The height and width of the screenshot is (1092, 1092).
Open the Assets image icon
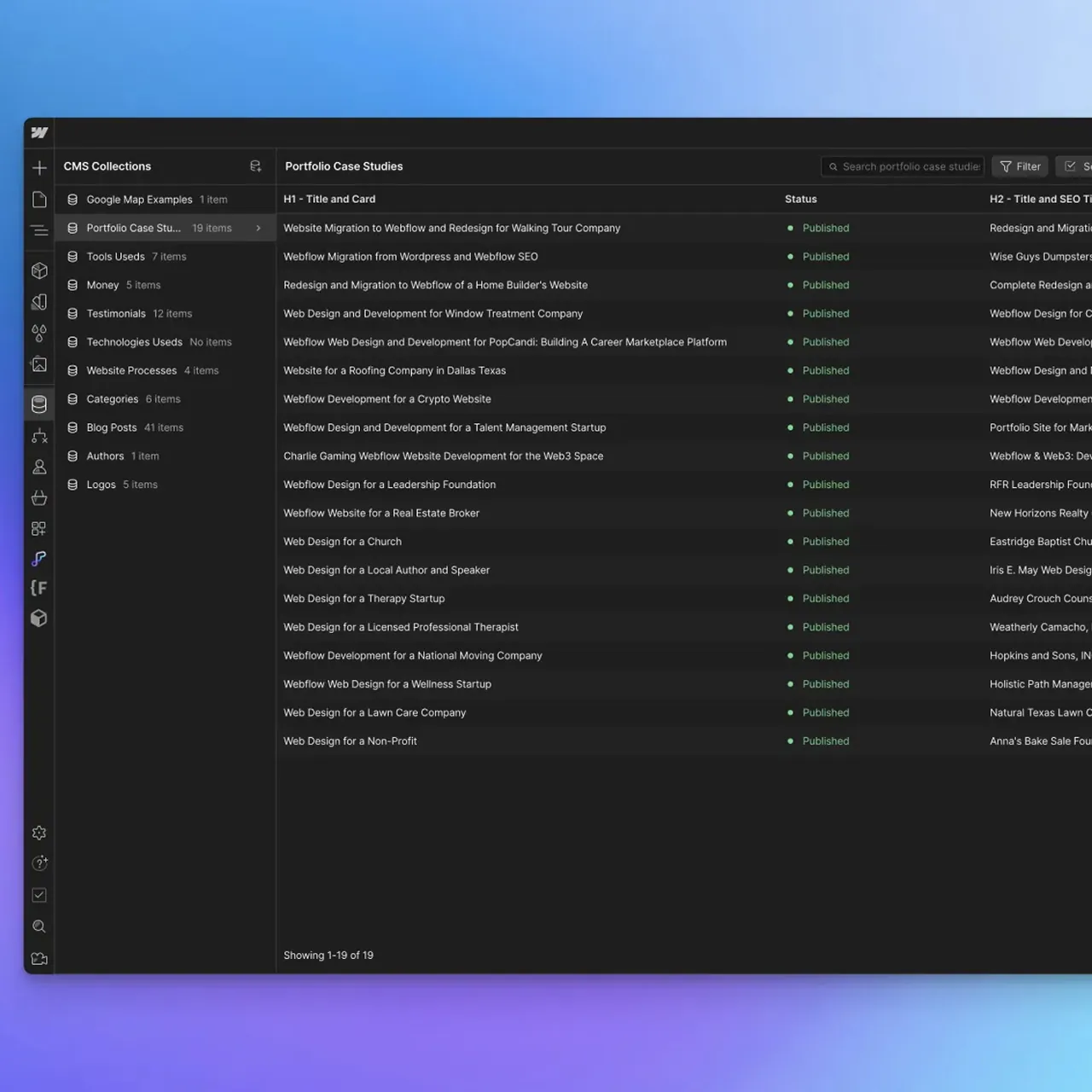pos(39,364)
